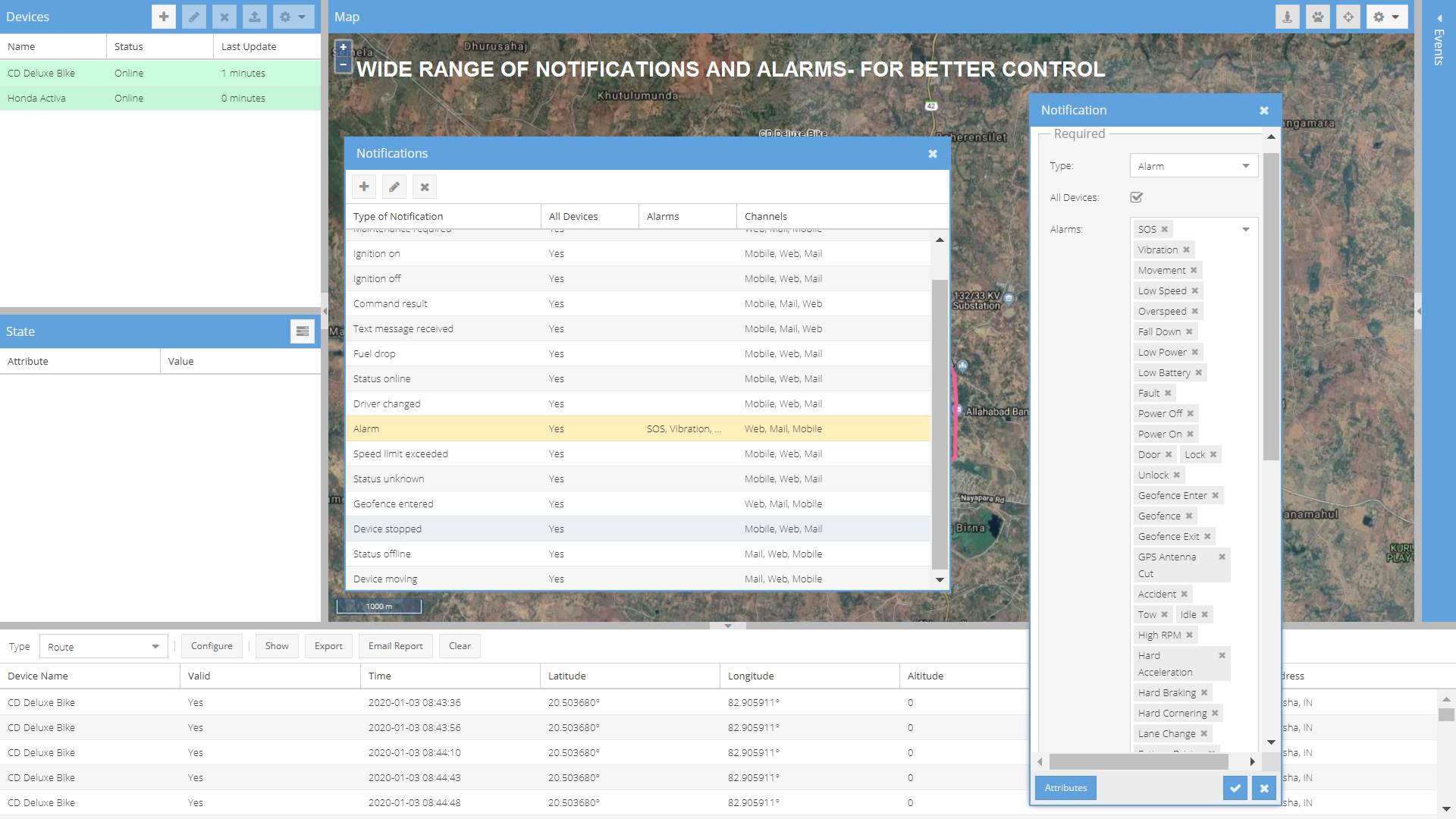Remove the Power Off alarm tag
Viewport: 1456px width, 819px height.
1191,413
